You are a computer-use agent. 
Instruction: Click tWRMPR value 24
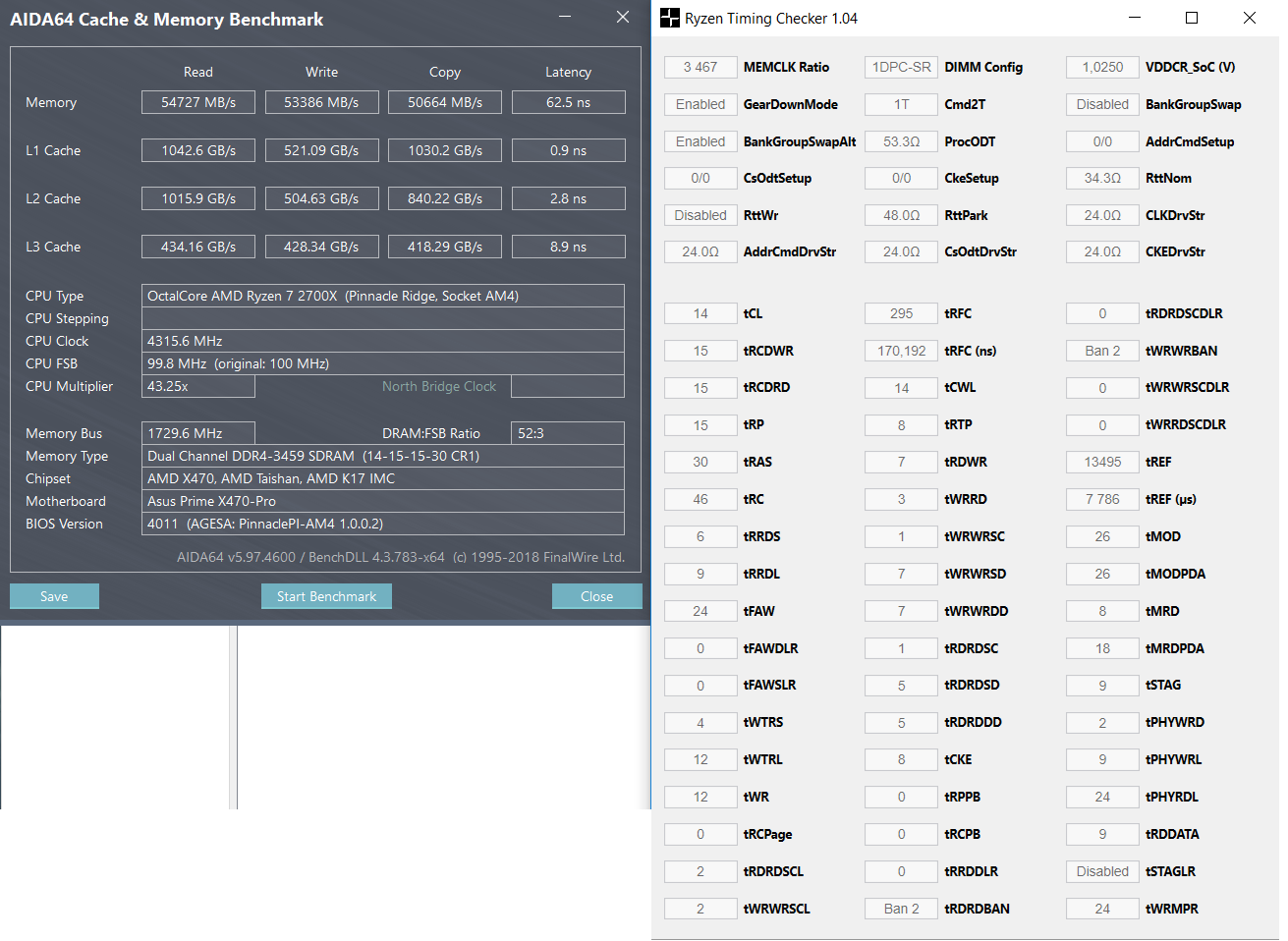pos(1102,909)
